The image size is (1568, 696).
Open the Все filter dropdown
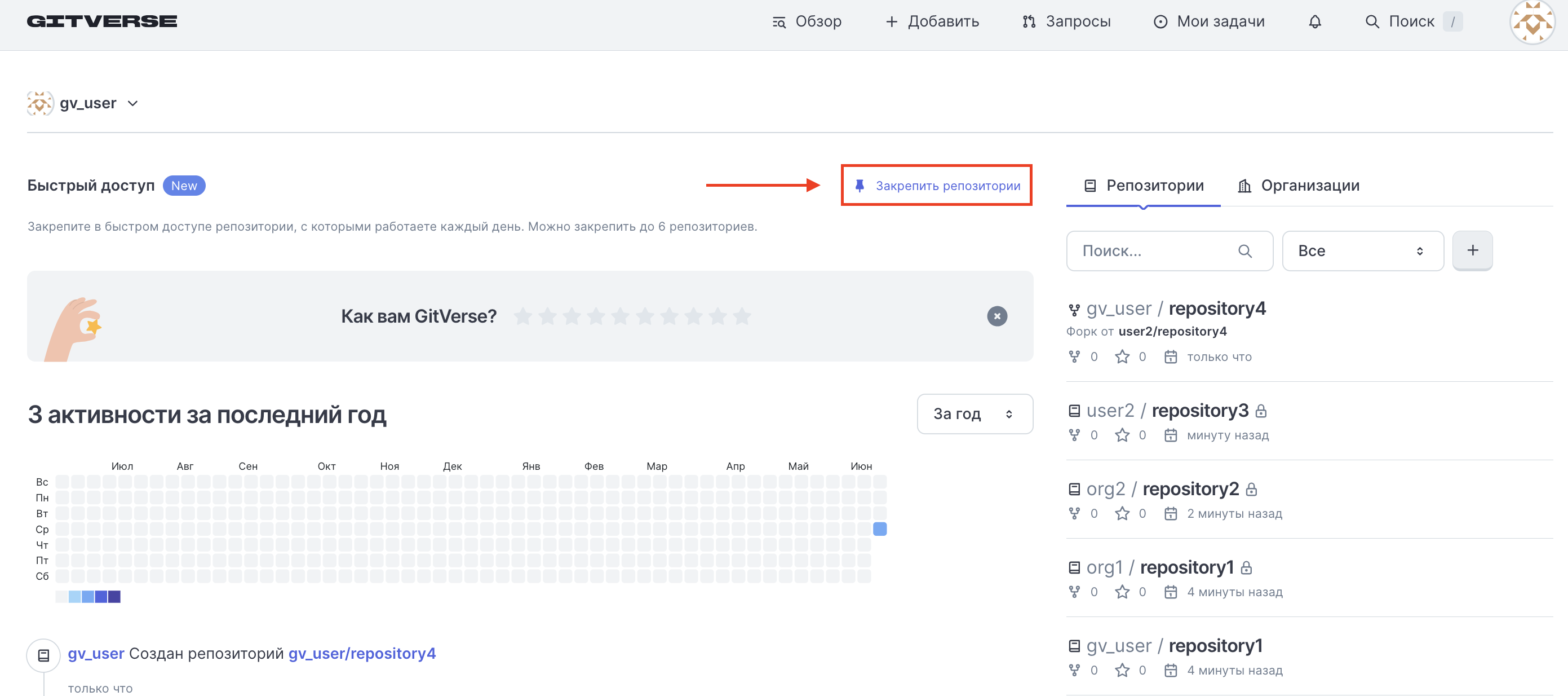[1362, 251]
